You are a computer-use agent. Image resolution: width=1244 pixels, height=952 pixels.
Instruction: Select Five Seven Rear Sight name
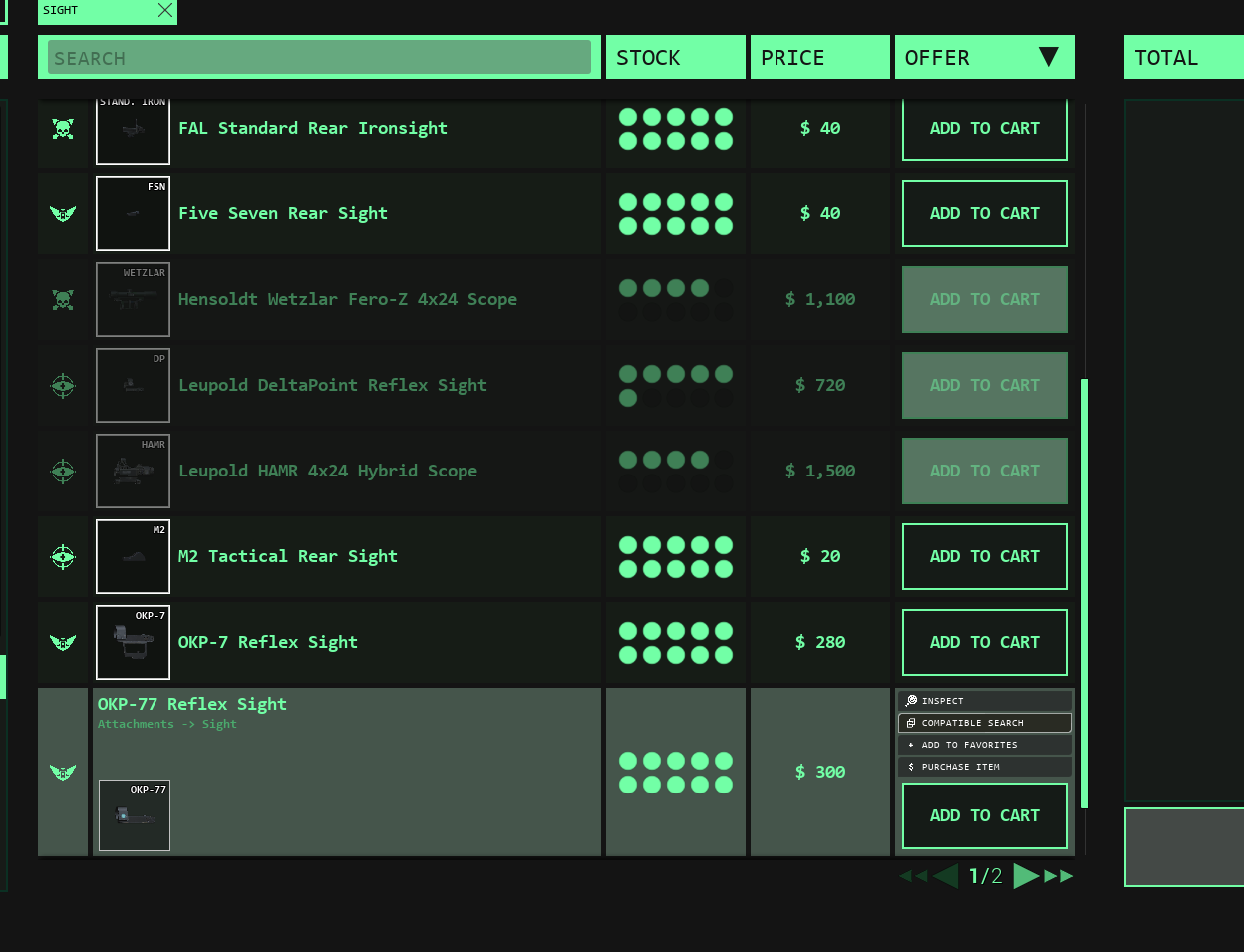[283, 213]
